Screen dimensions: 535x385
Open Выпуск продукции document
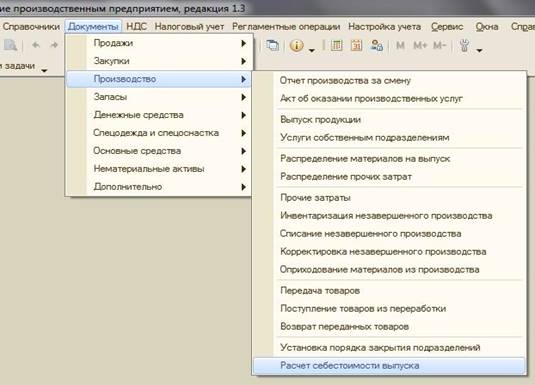click(389, 120)
